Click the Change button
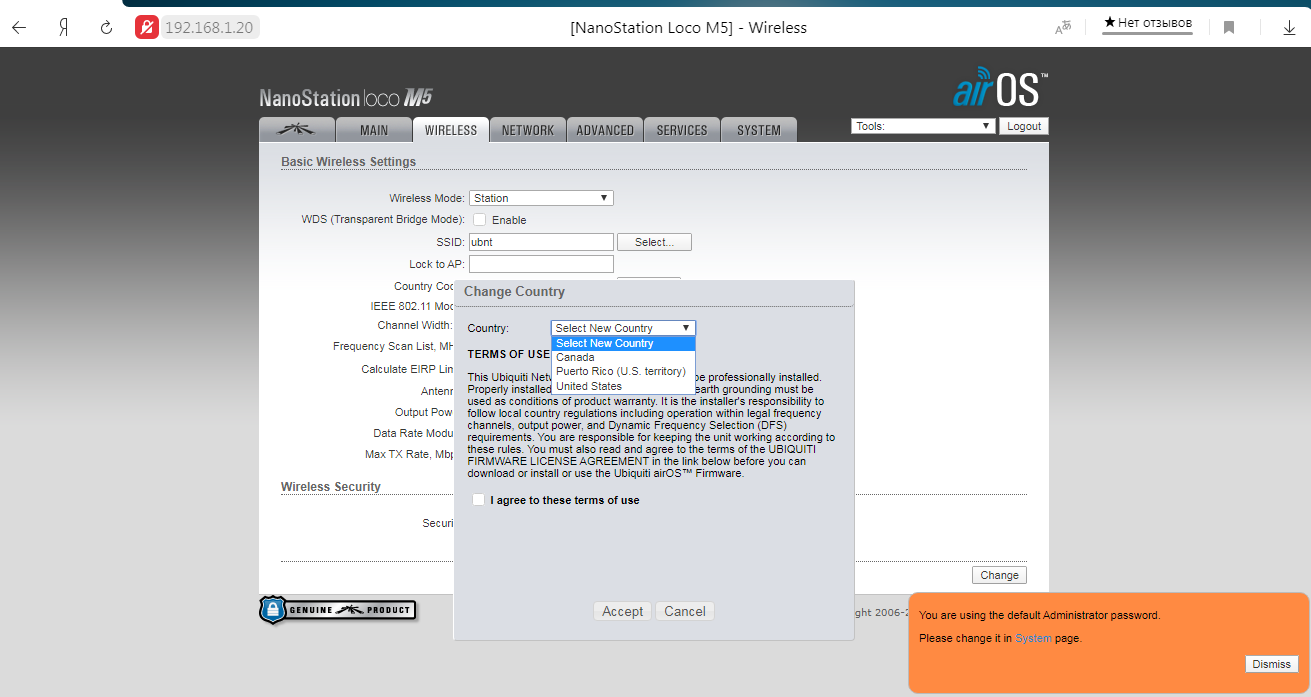 coord(999,575)
